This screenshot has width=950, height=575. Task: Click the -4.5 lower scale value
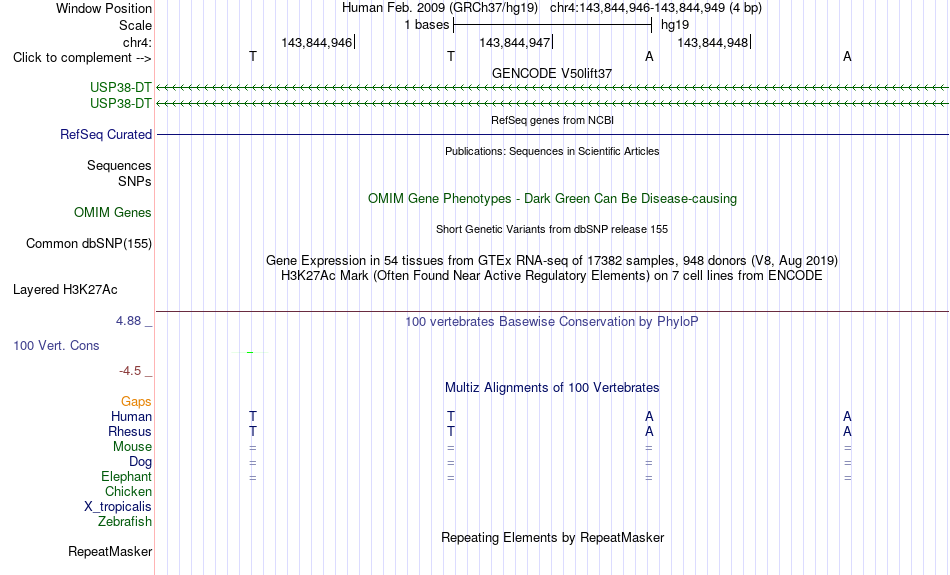130,371
